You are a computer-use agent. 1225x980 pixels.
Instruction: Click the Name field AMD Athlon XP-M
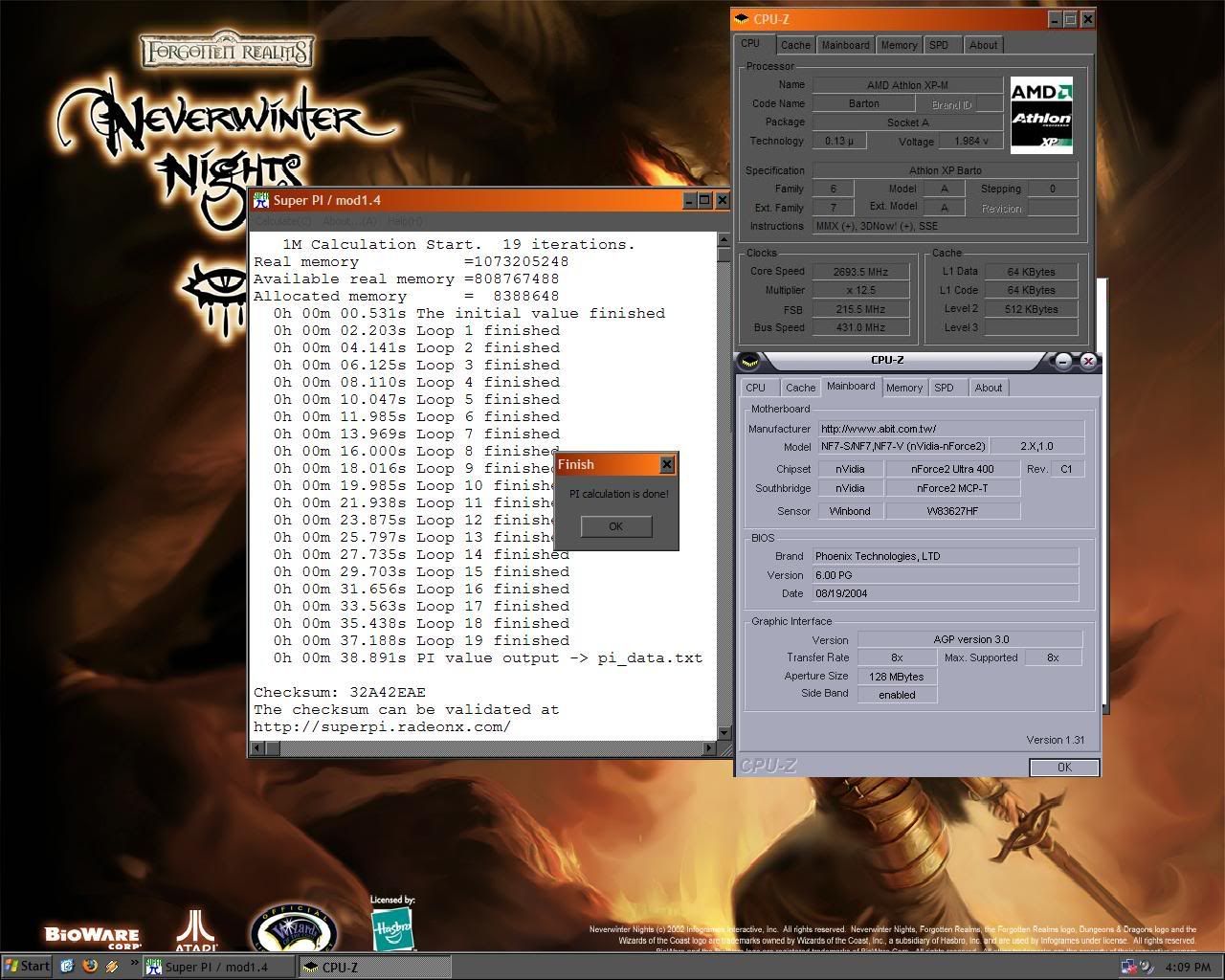point(907,85)
